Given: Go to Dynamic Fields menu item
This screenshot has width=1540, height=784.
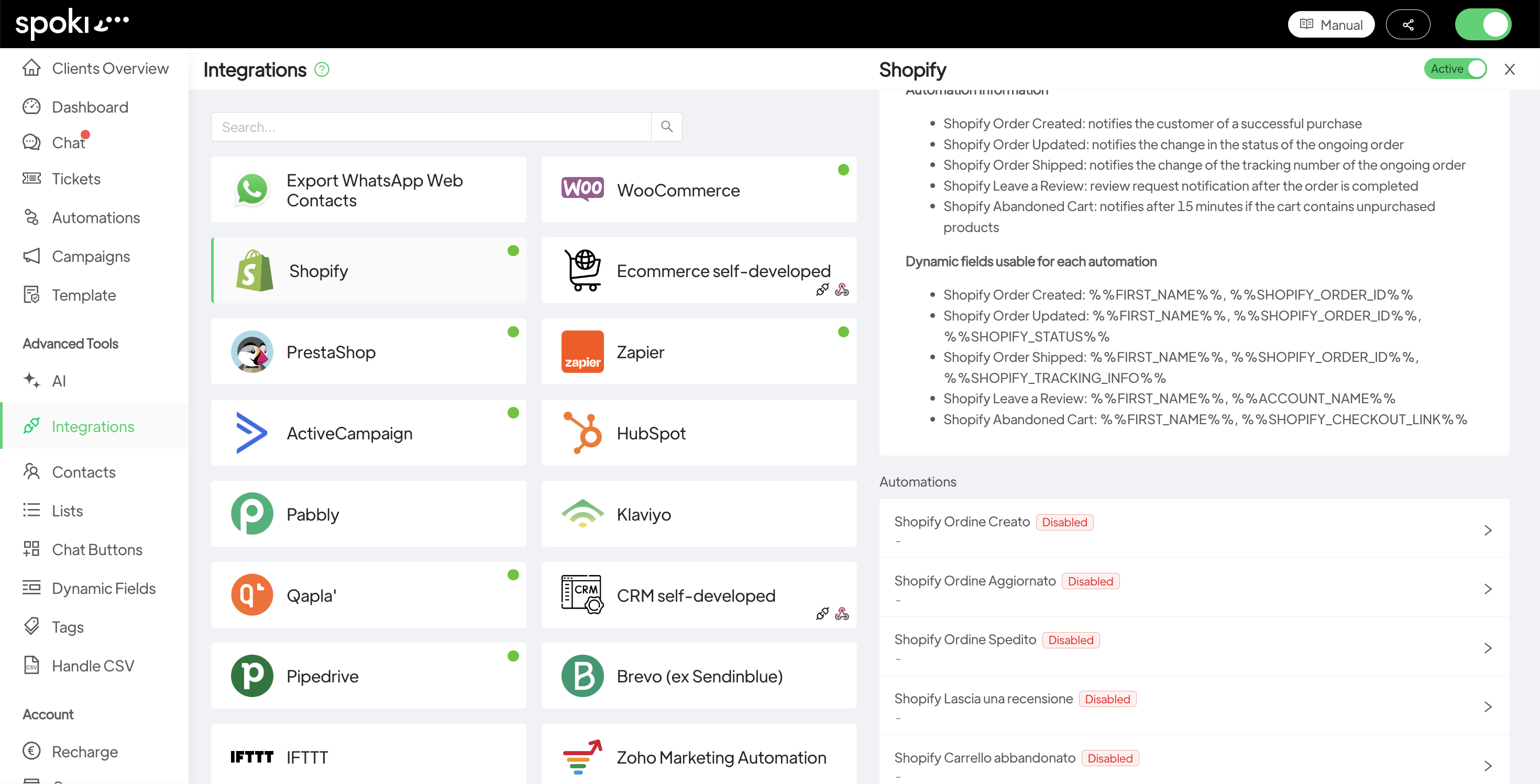Looking at the screenshot, I should (103, 588).
